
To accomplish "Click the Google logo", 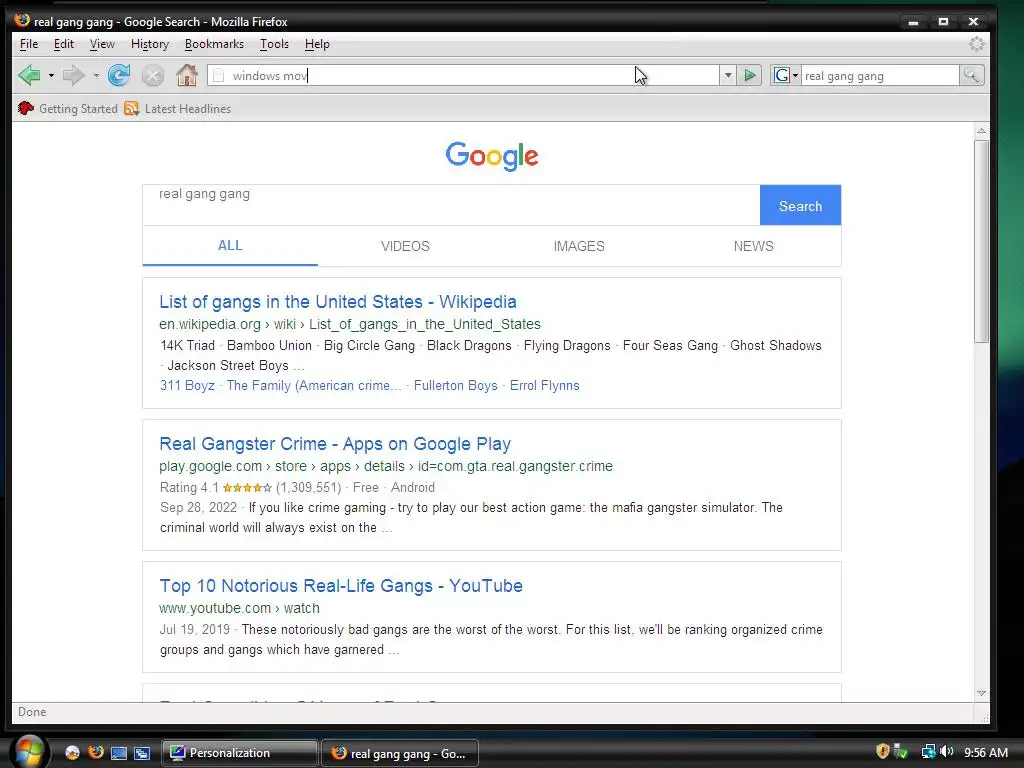I will (x=492, y=156).
